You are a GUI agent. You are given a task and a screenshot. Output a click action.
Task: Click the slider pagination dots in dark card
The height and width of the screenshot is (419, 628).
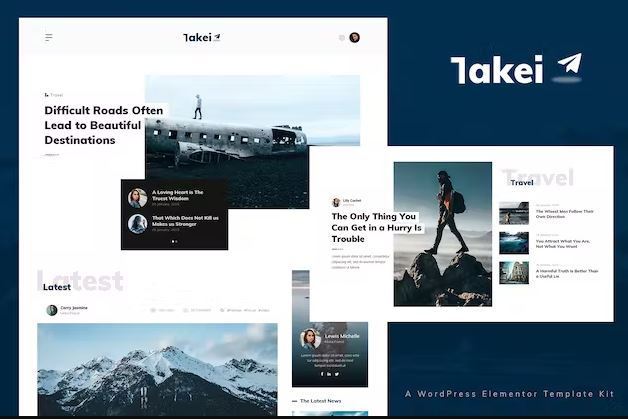coord(175,241)
